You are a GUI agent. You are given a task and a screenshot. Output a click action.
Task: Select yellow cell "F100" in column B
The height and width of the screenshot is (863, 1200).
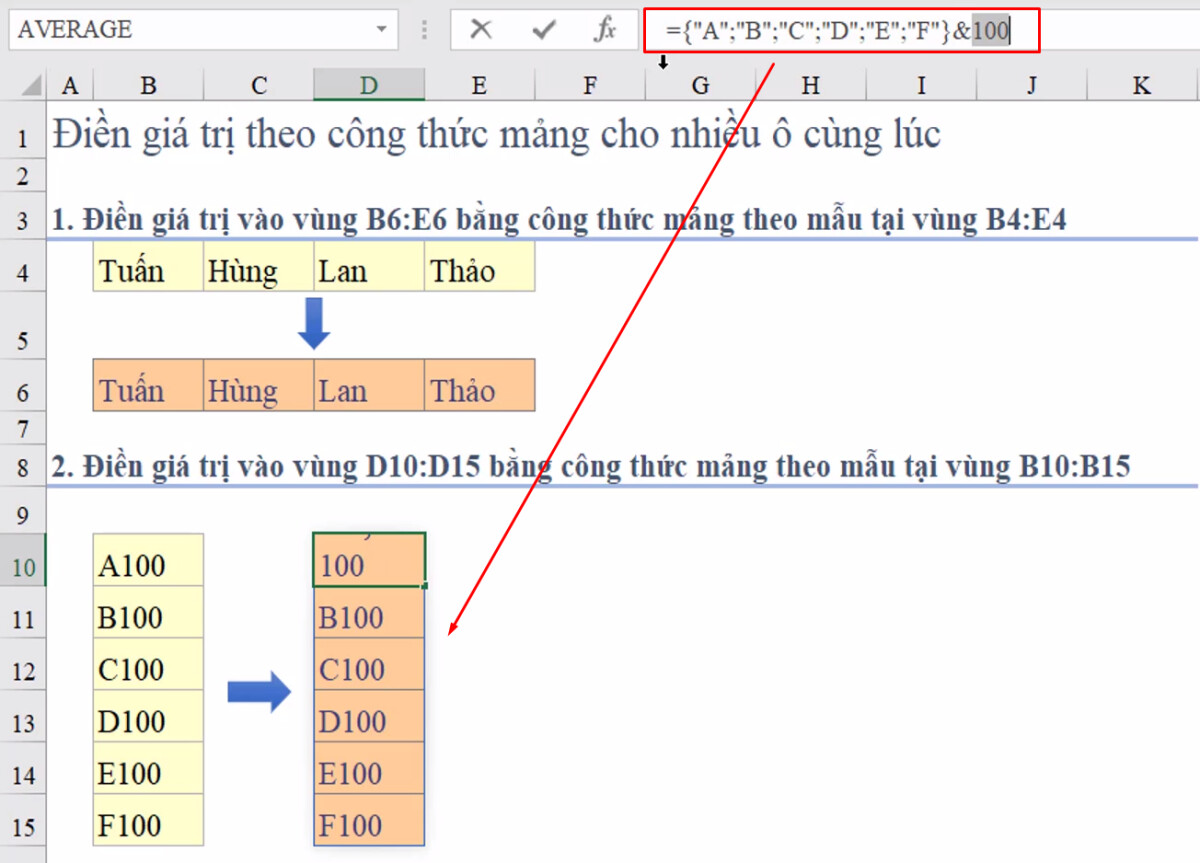tap(148, 821)
